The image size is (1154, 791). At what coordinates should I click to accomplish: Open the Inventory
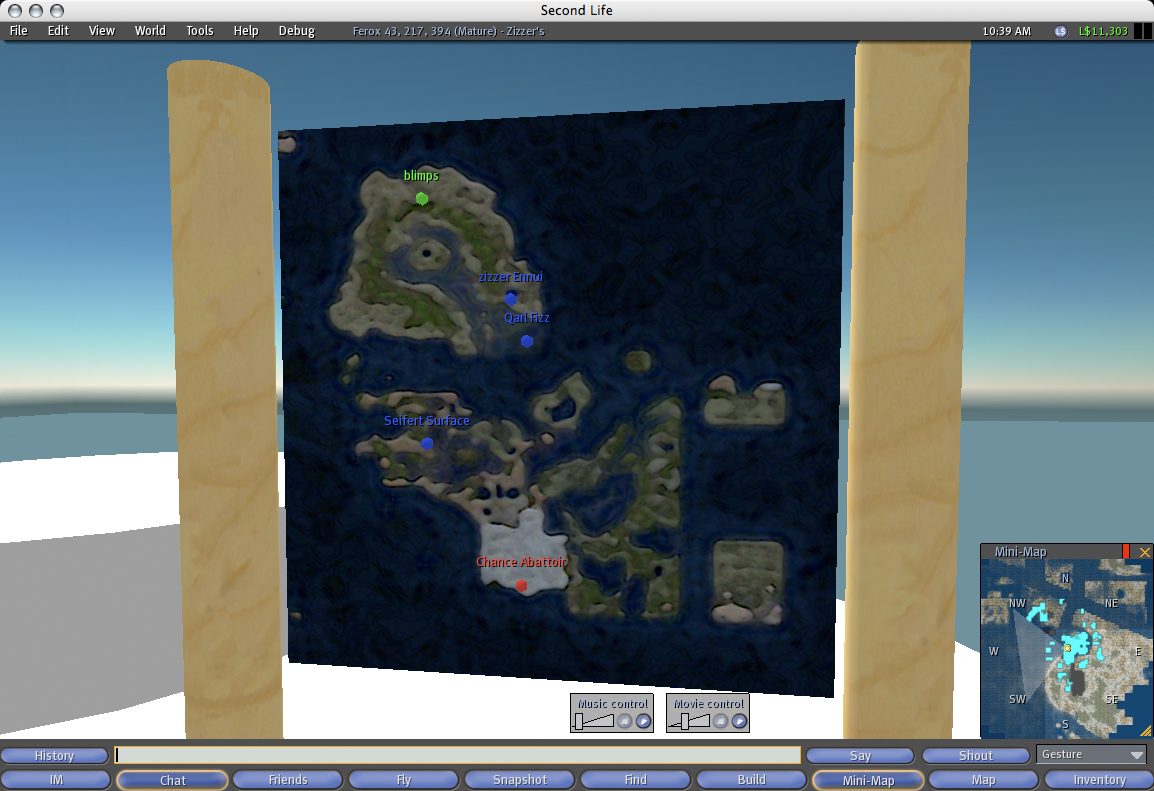pyautogui.click(x=1100, y=780)
